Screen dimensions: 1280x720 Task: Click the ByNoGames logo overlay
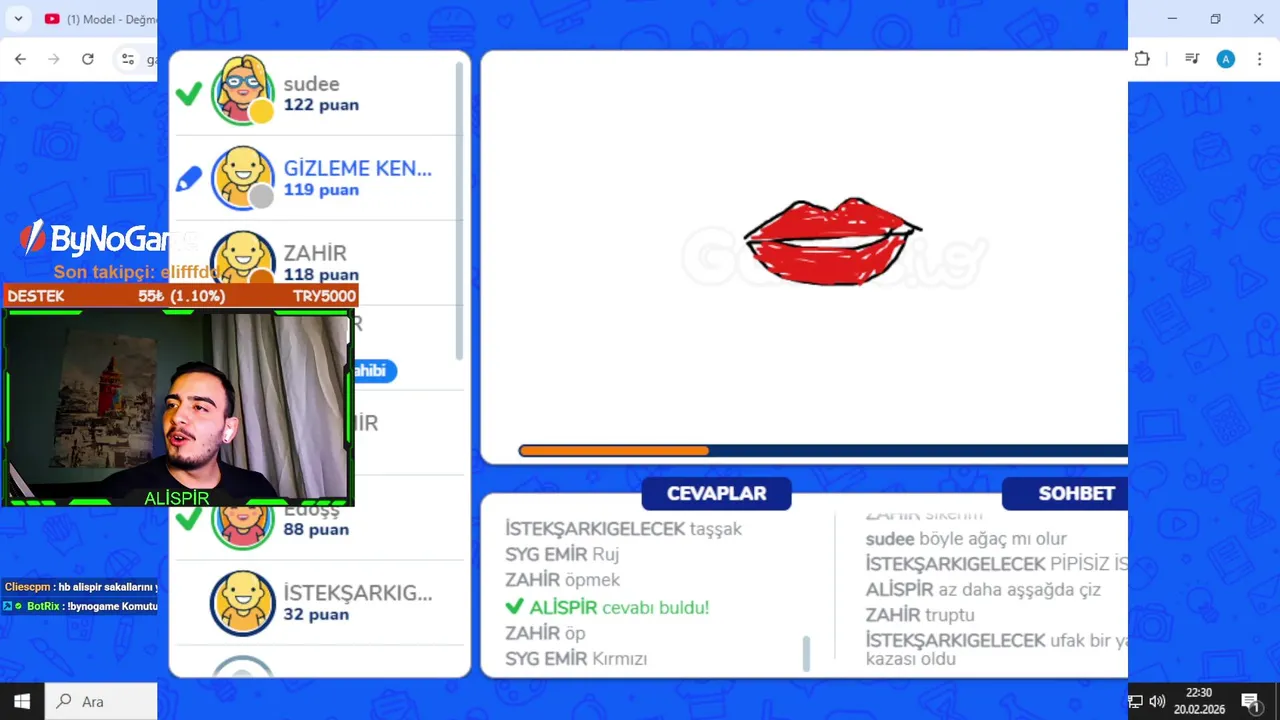tap(108, 238)
